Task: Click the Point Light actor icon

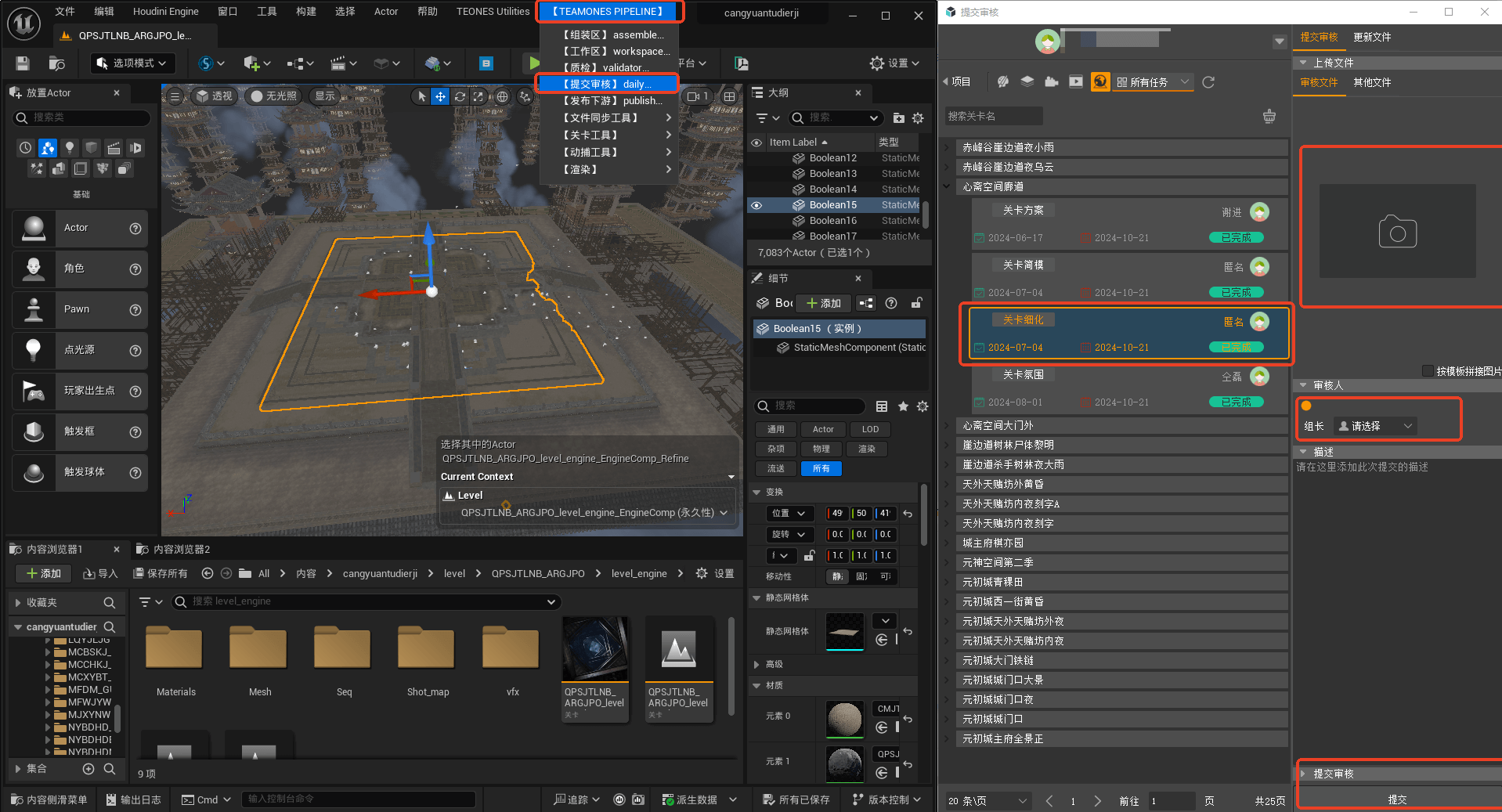Action: coord(34,350)
